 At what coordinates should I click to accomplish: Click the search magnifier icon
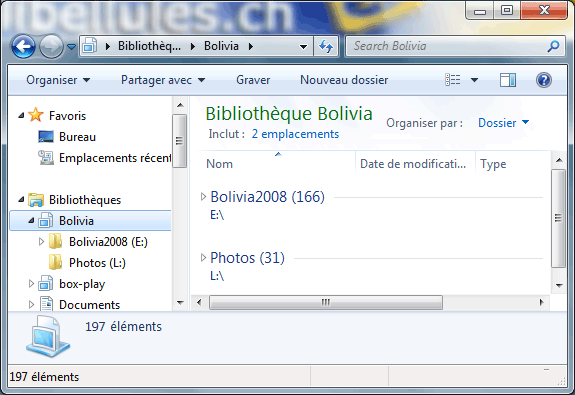click(553, 46)
